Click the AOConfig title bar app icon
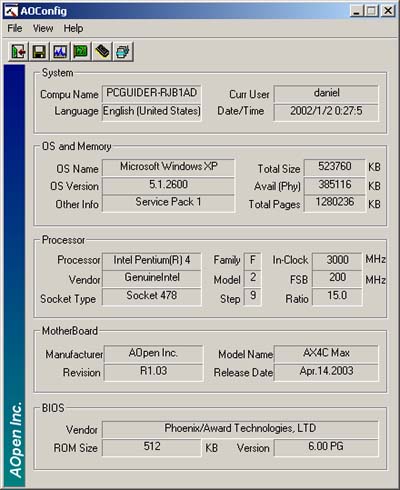Viewport: 400px width, 490px height. [11, 11]
